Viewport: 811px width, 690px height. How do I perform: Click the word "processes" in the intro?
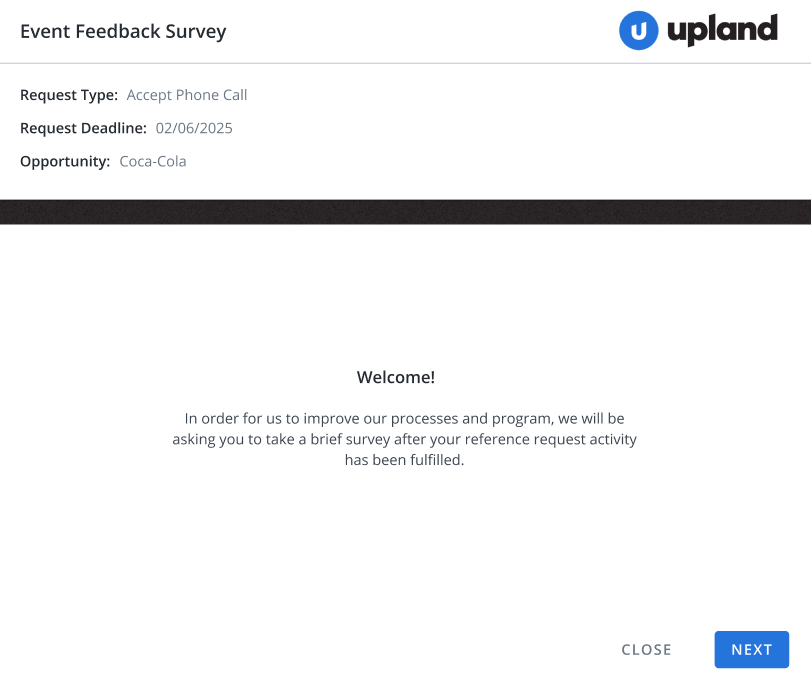tap(425, 419)
